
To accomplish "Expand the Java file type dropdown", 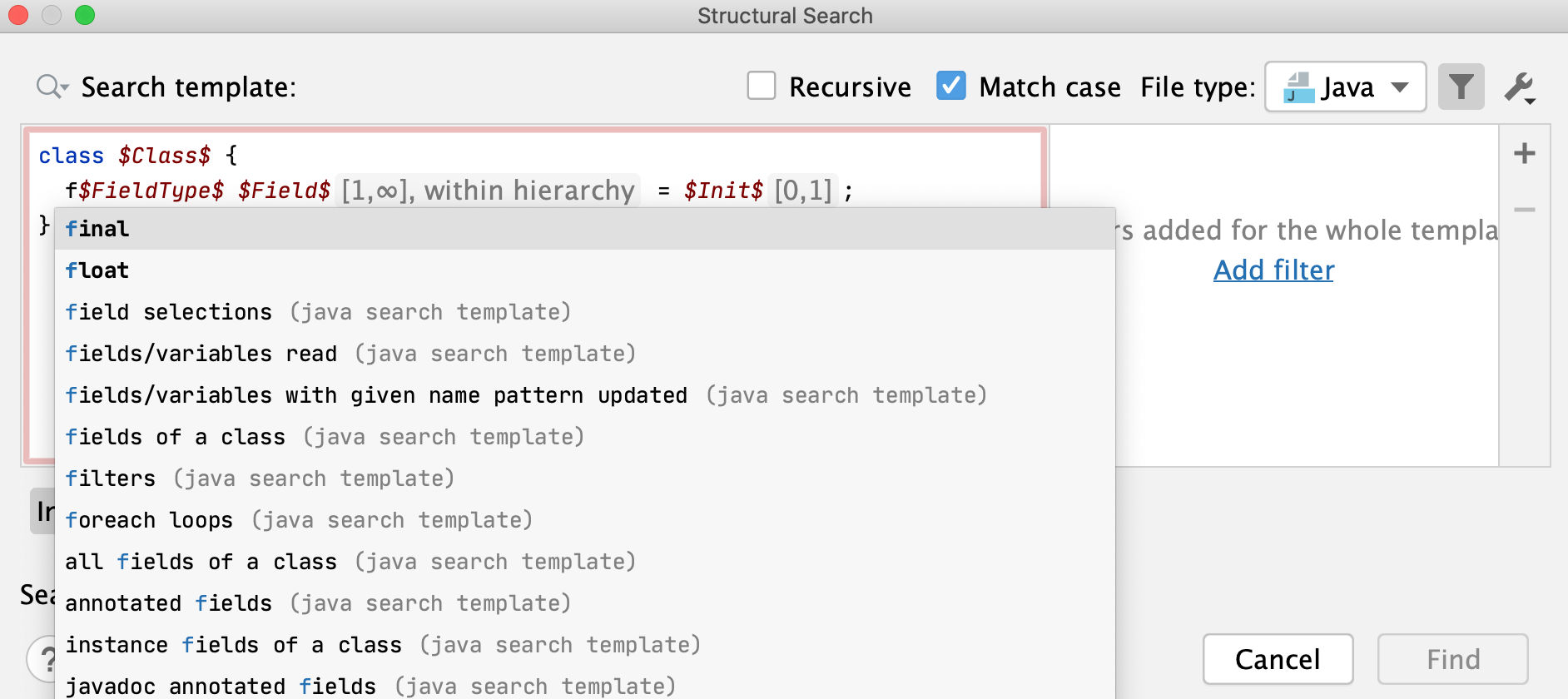I will (1400, 87).
